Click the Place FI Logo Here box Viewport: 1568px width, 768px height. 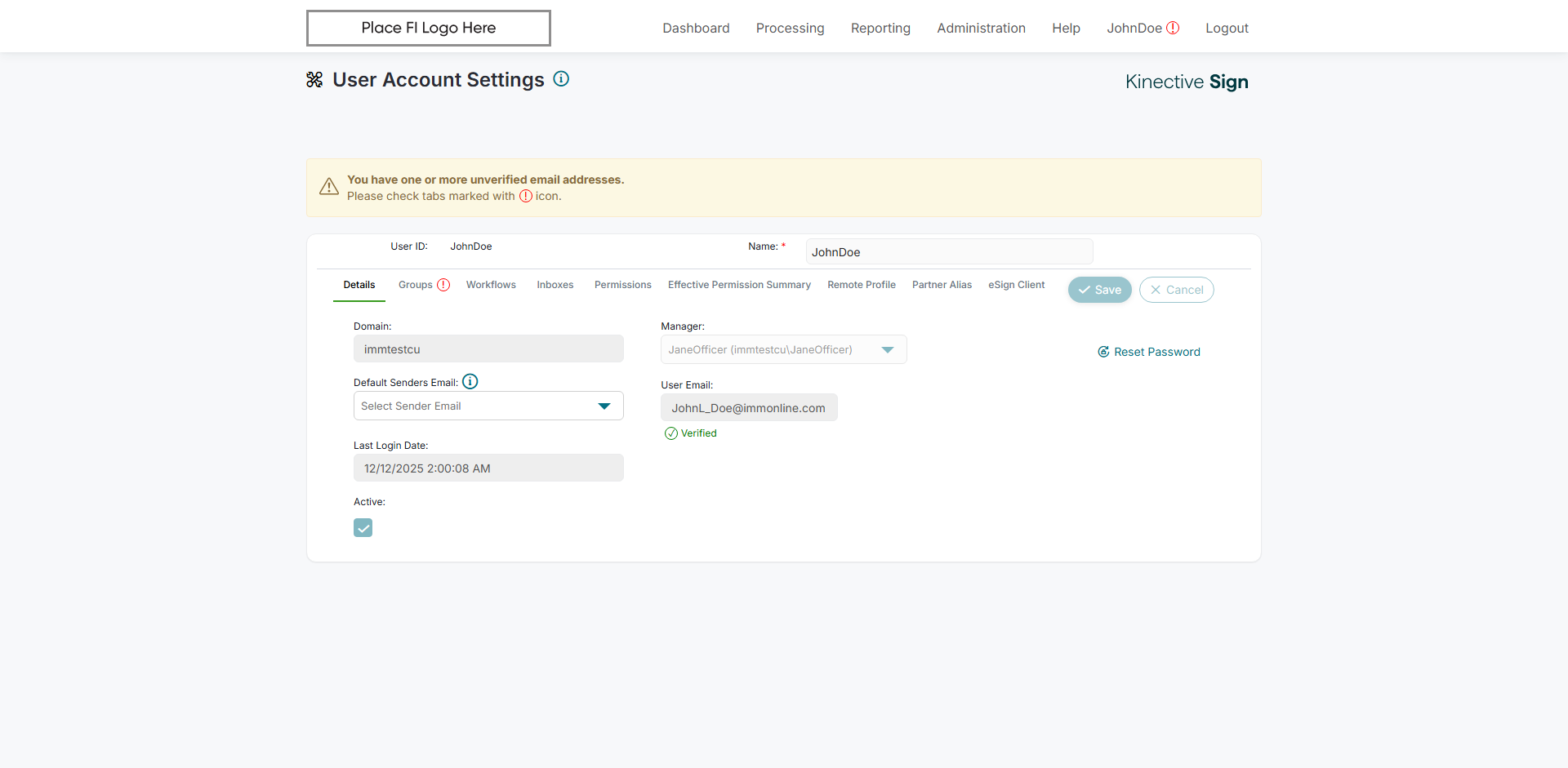pyautogui.click(x=429, y=28)
